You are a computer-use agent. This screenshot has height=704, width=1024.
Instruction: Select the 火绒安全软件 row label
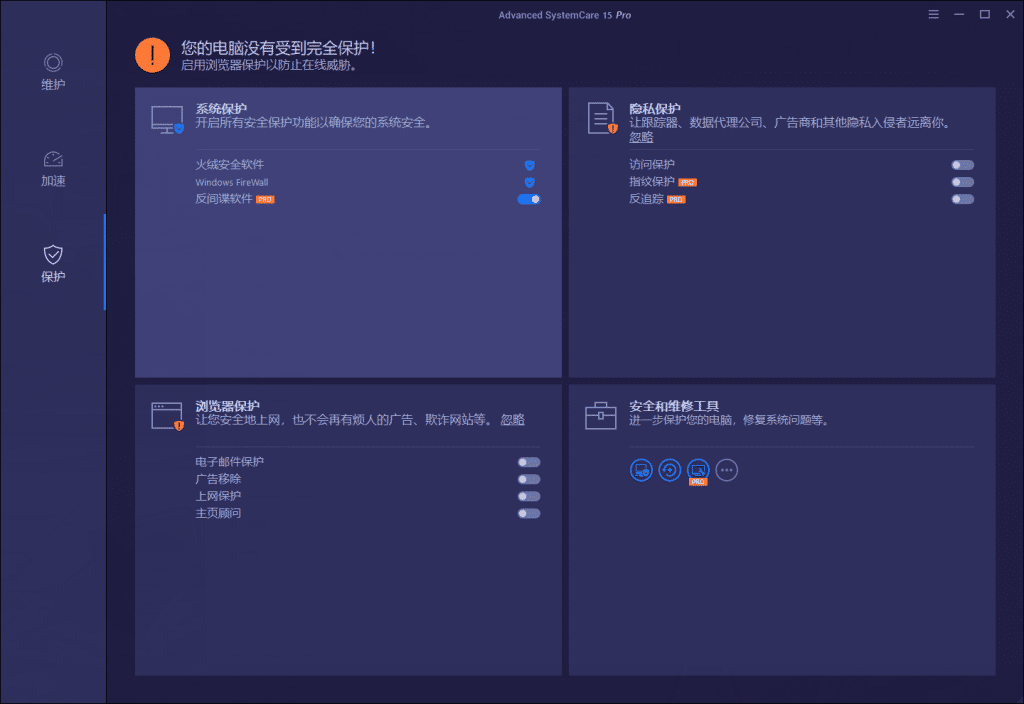230,165
